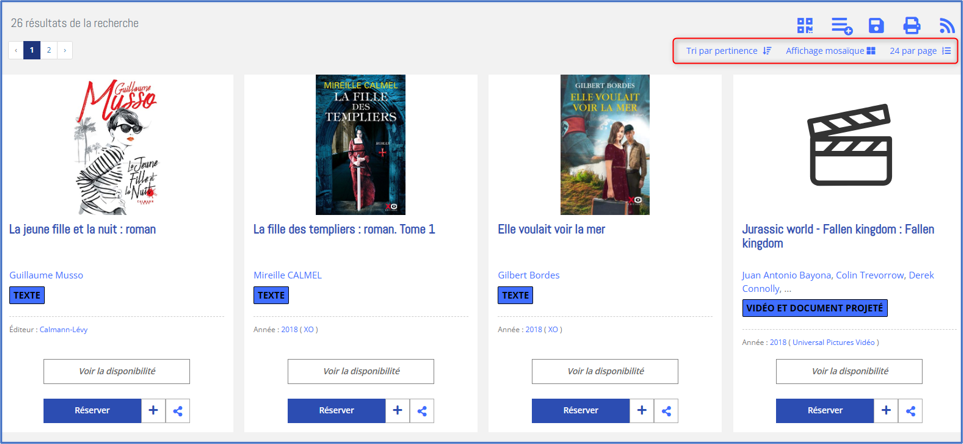The height and width of the screenshot is (444, 963).
Task: Voir la disponibilité for La fille des templiers
Action: click(x=361, y=372)
